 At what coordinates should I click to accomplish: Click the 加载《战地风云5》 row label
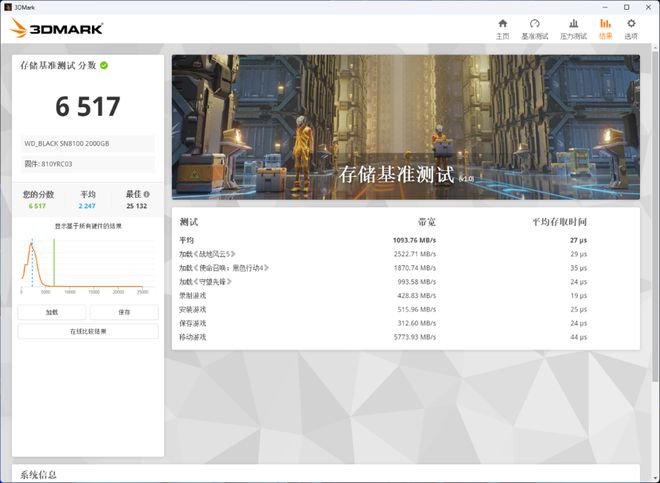[207, 254]
